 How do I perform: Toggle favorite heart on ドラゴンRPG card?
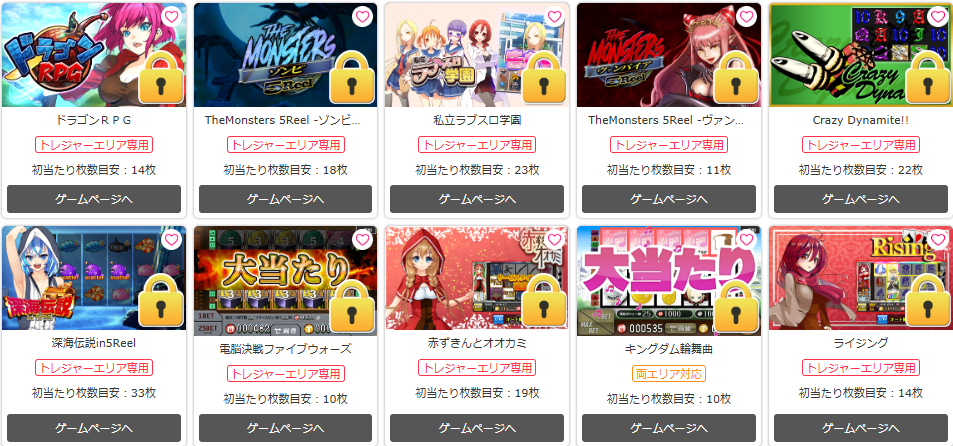(171, 16)
